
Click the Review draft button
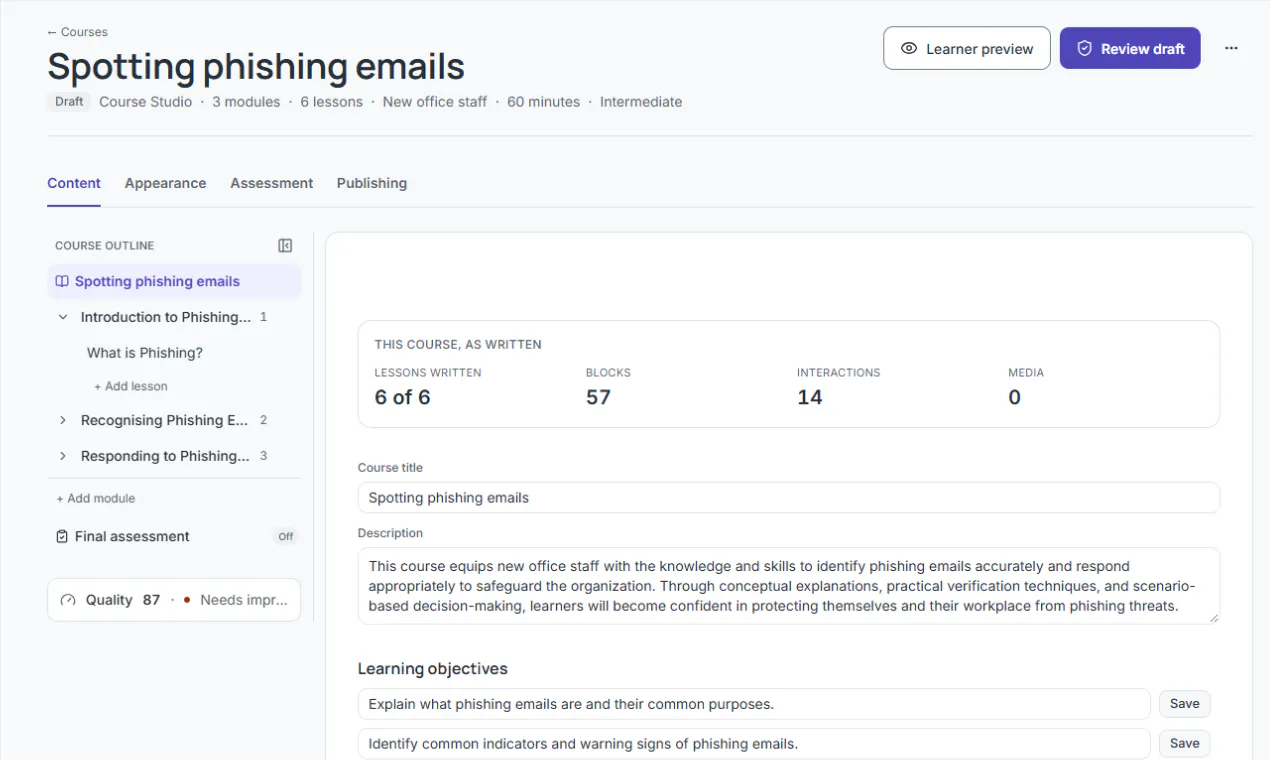pyautogui.click(x=1130, y=48)
